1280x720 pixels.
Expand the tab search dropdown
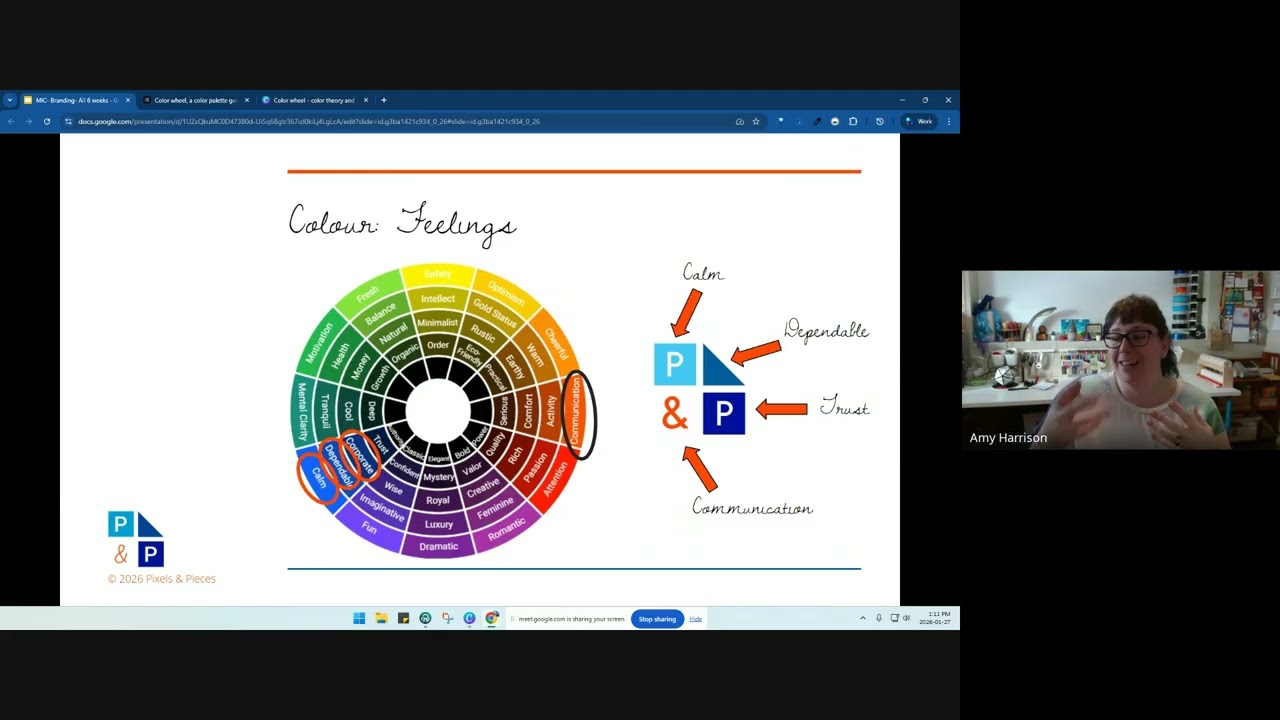[10, 100]
